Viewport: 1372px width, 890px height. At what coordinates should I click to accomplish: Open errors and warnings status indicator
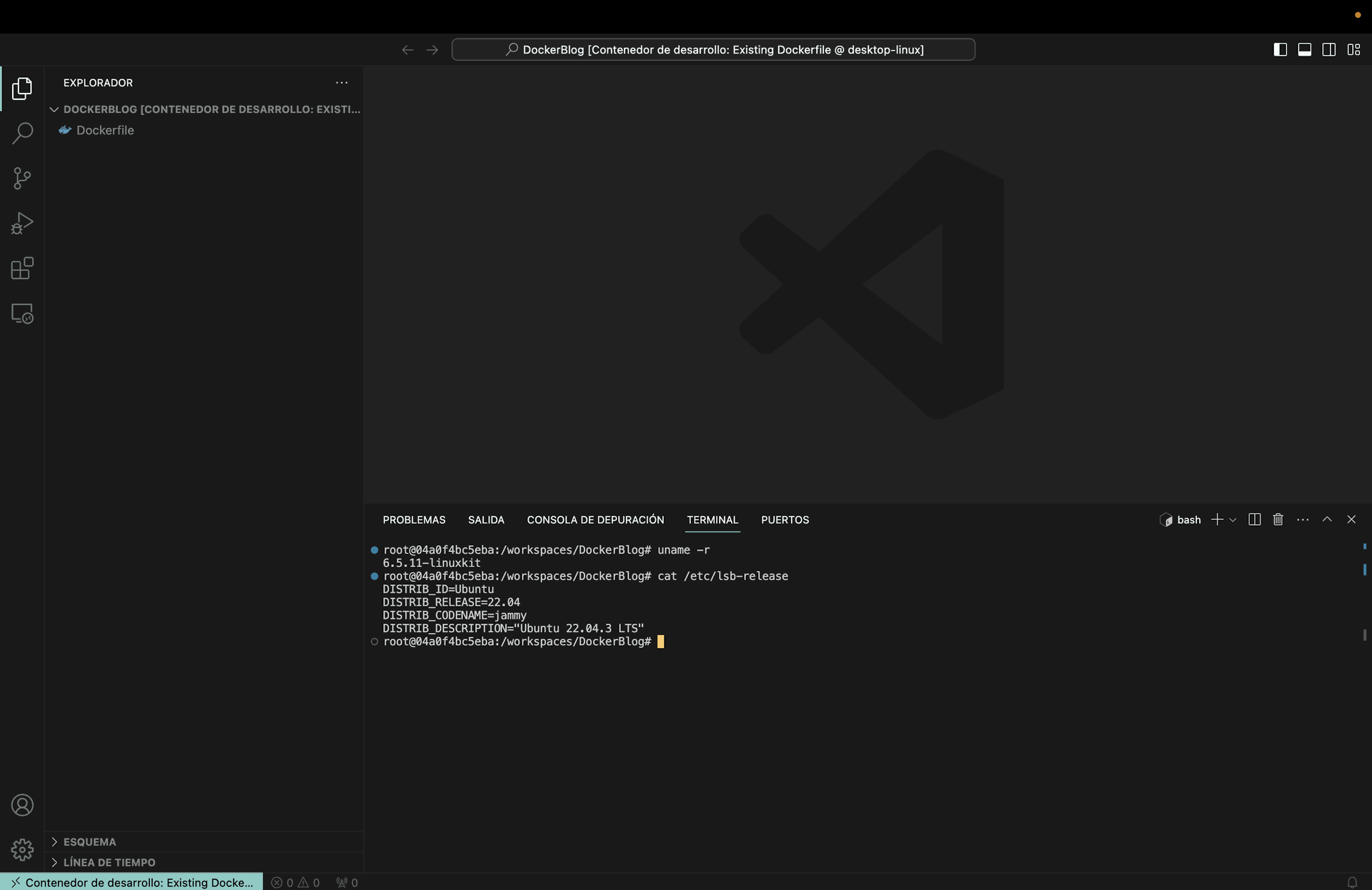[x=295, y=882]
